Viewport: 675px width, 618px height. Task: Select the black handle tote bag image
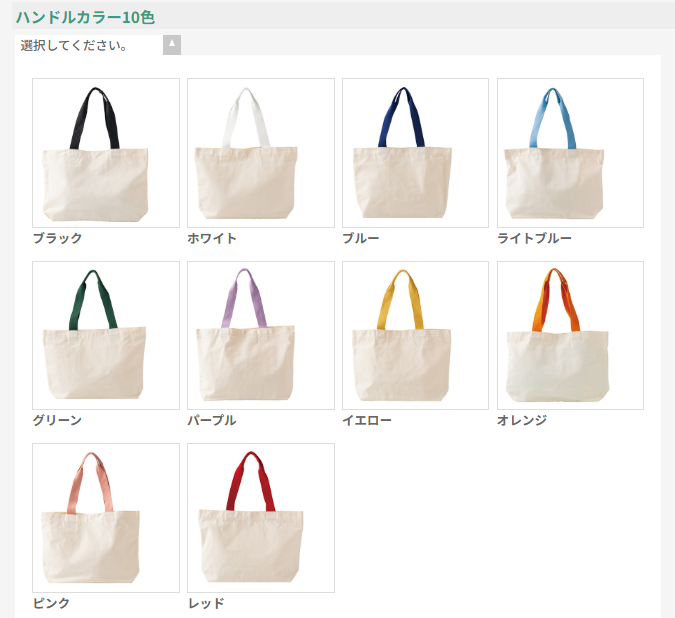(x=106, y=153)
